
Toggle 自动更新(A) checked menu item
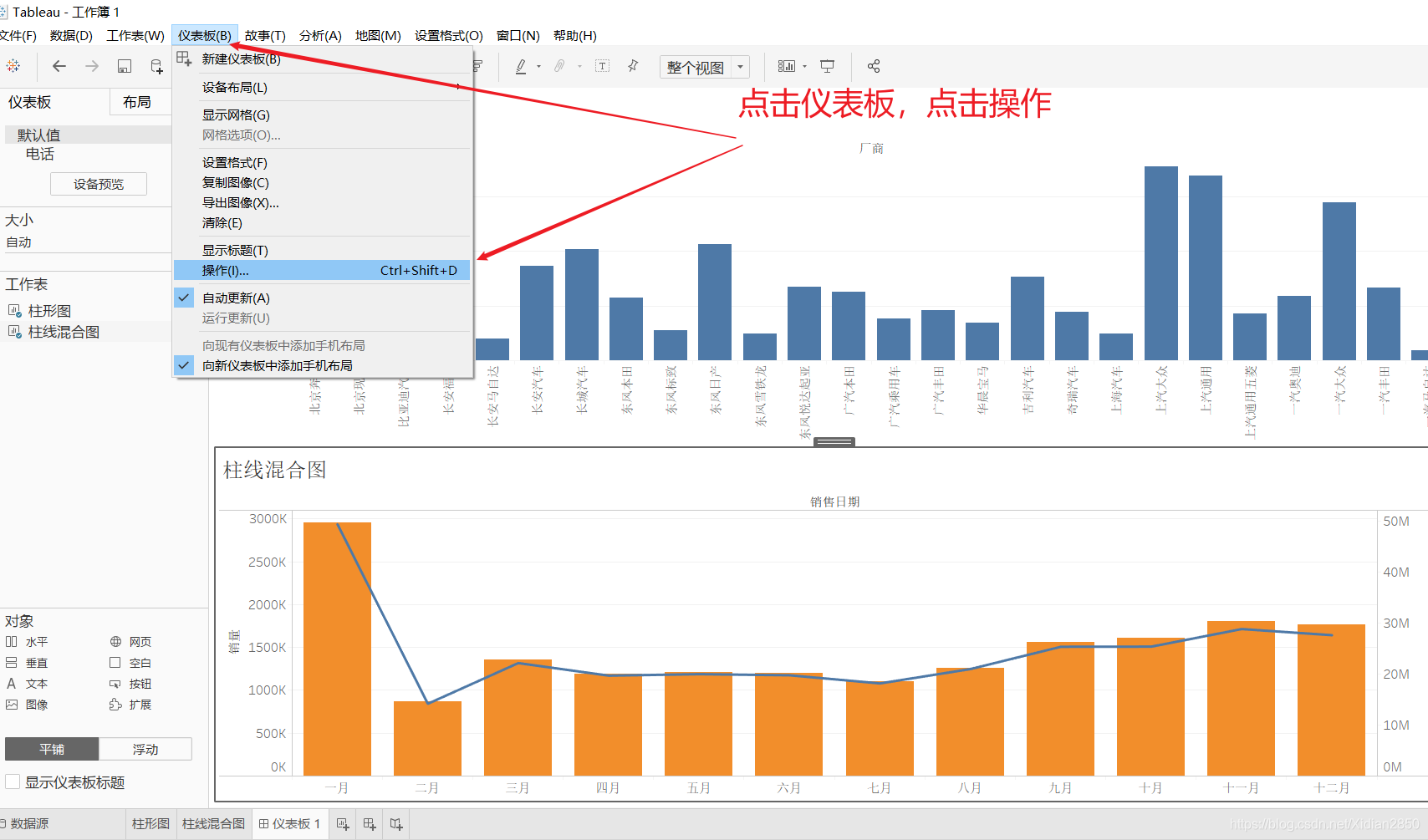pyautogui.click(x=321, y=298)
